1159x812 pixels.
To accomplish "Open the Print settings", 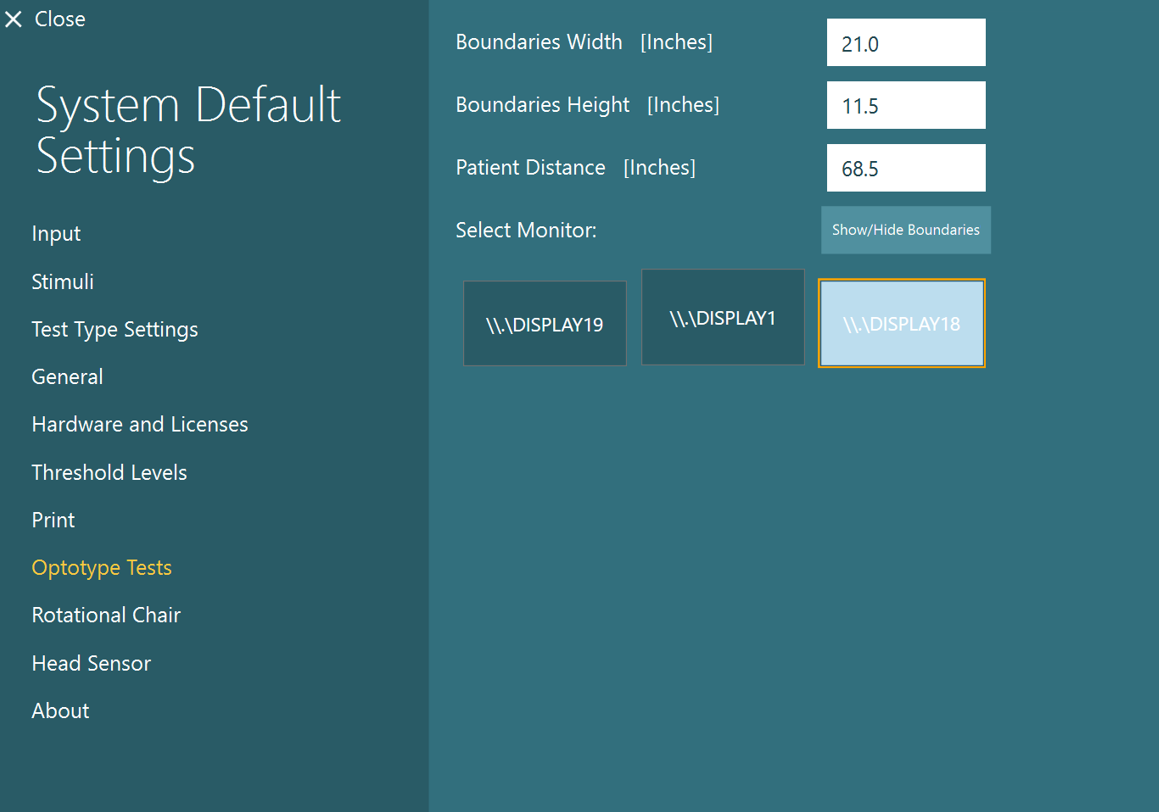I will pyautogui.click(x=53, y=520).
